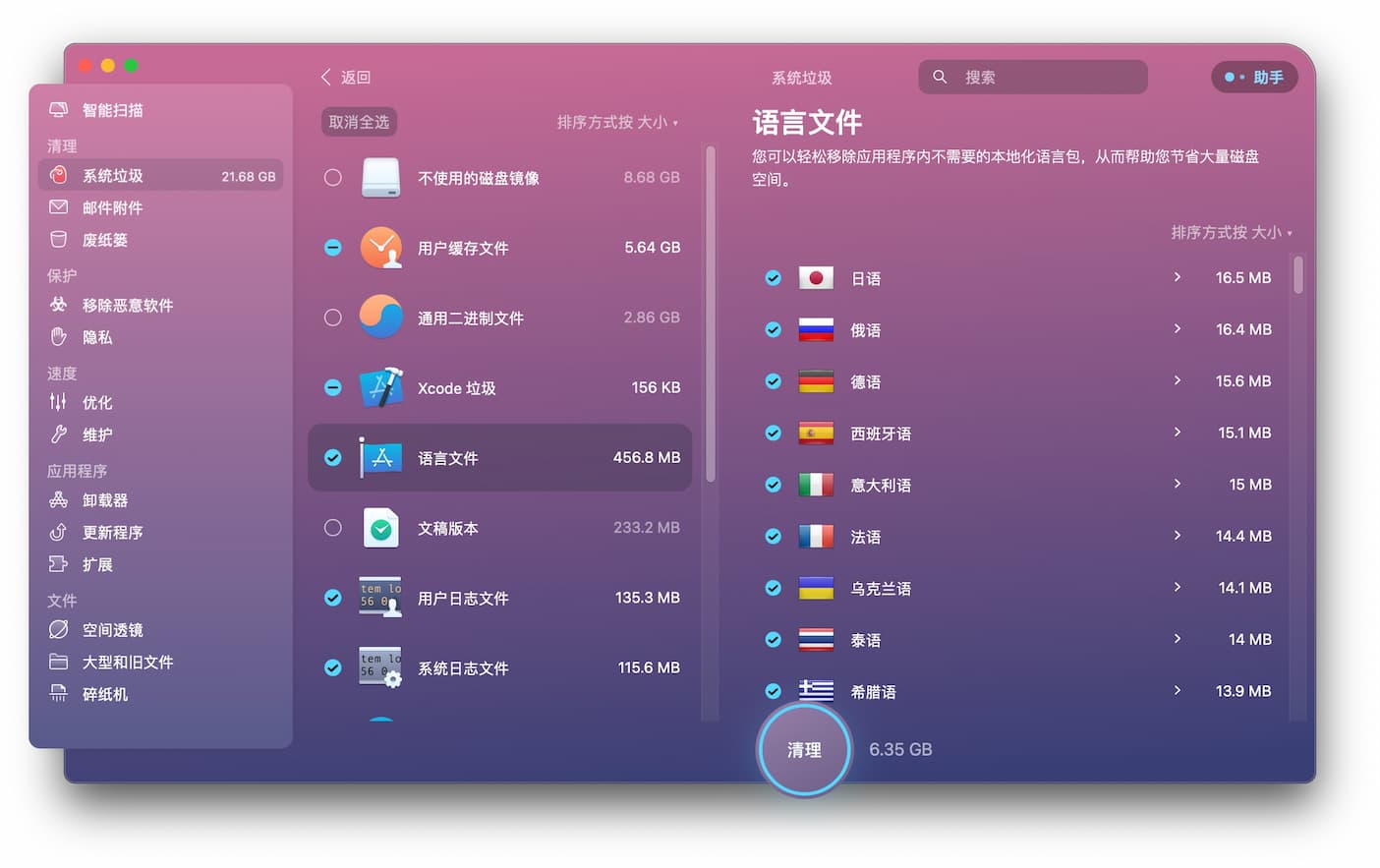Open the 助手 assistant button
The height and width of the screenshot is (868, 1380).
(x=1254, y=77)
